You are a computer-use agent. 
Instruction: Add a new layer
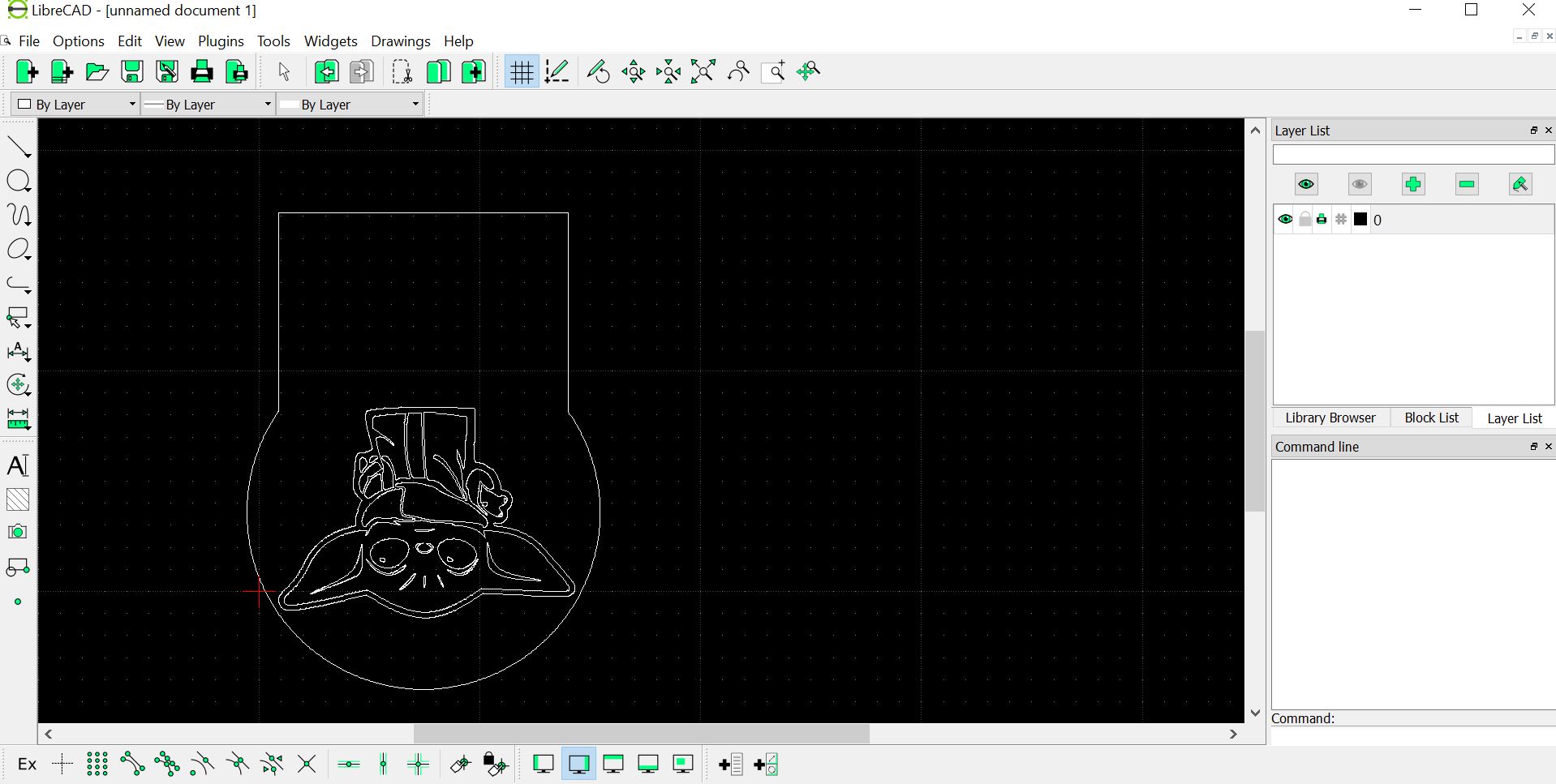1413,184
